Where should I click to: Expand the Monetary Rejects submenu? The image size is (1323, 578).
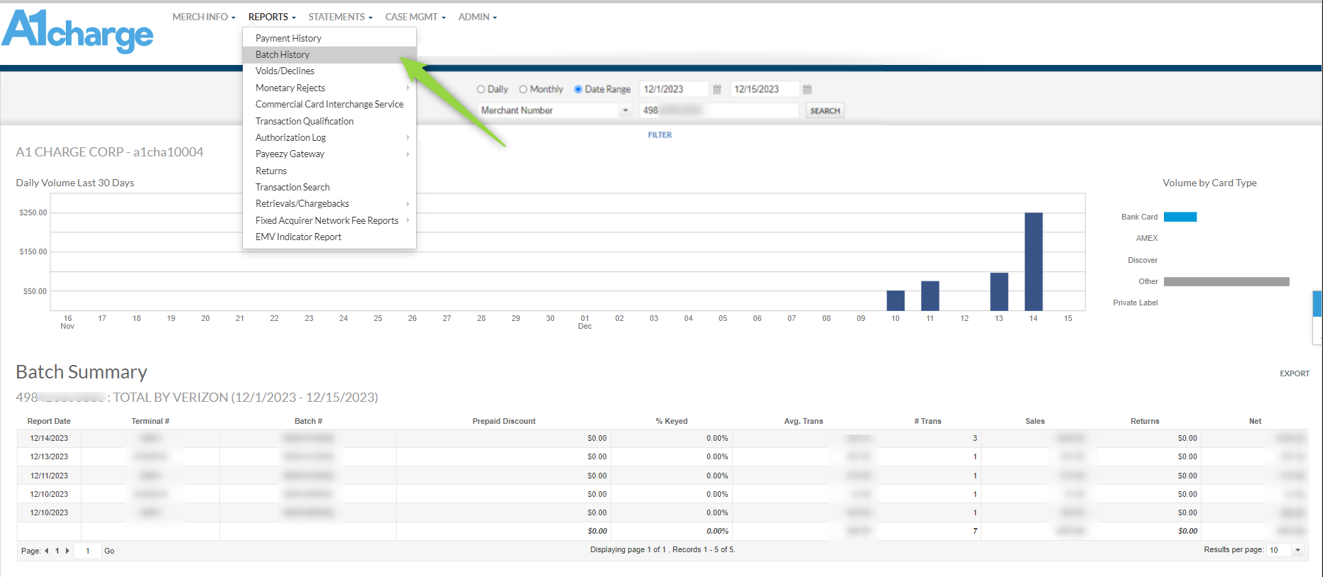(x=329, y=88)
